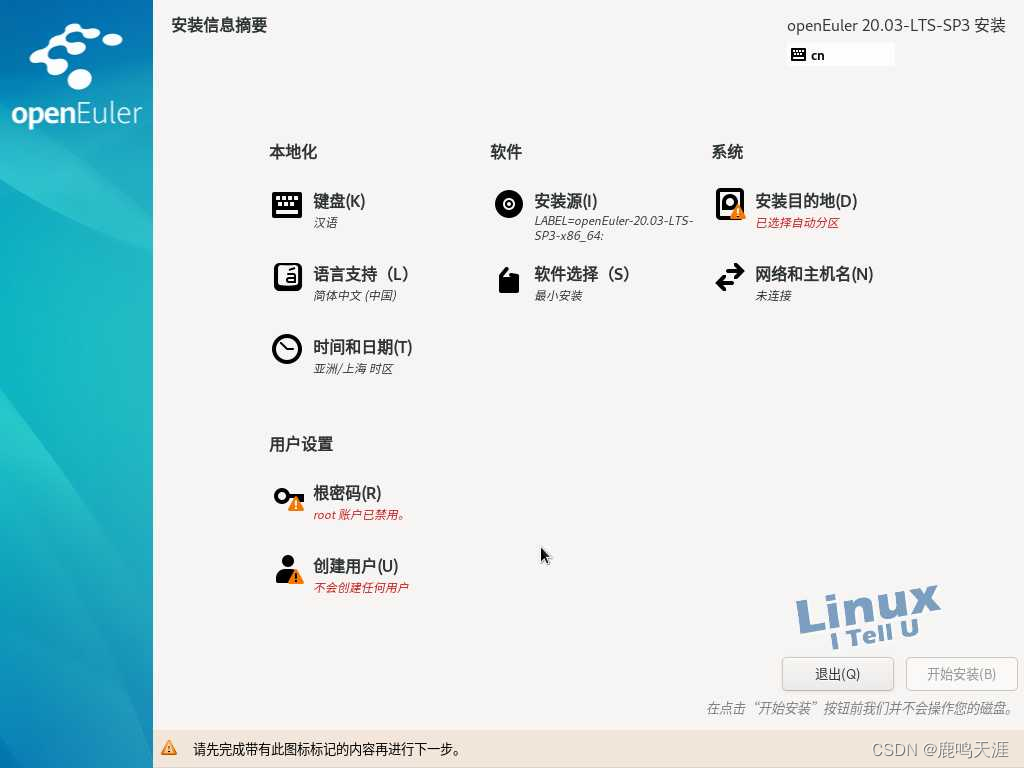Click the LABEL=openEuler-20.03-LTS source text

click(x=613, y=228)
